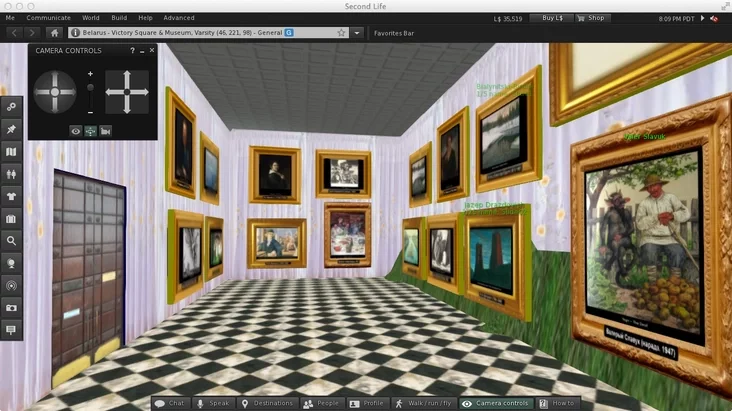Viewport: 732px width, 411px height.
Task: Open Chat from bottom toolbar
Action: point(170,404)
